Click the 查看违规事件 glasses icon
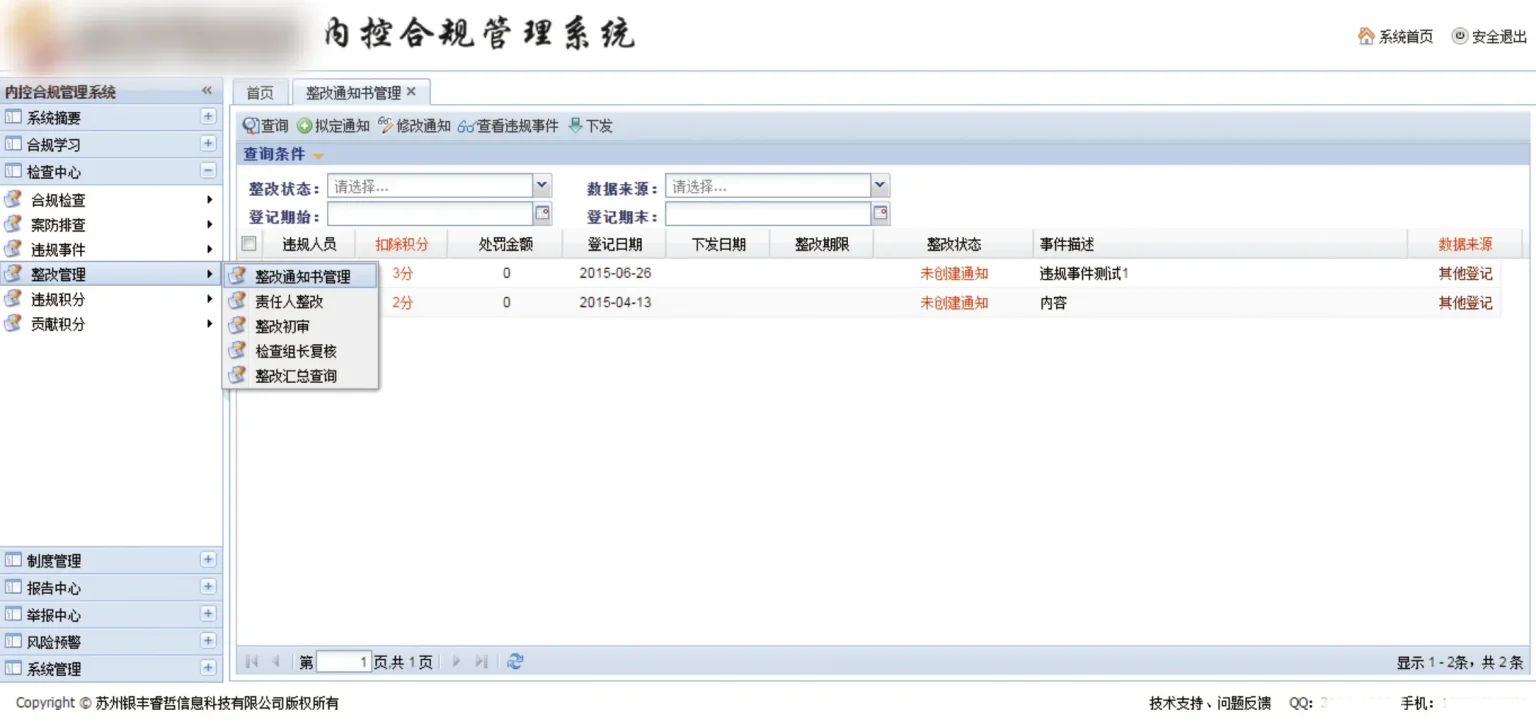Screen dimensions: 1536x722 tap(466, 126)
